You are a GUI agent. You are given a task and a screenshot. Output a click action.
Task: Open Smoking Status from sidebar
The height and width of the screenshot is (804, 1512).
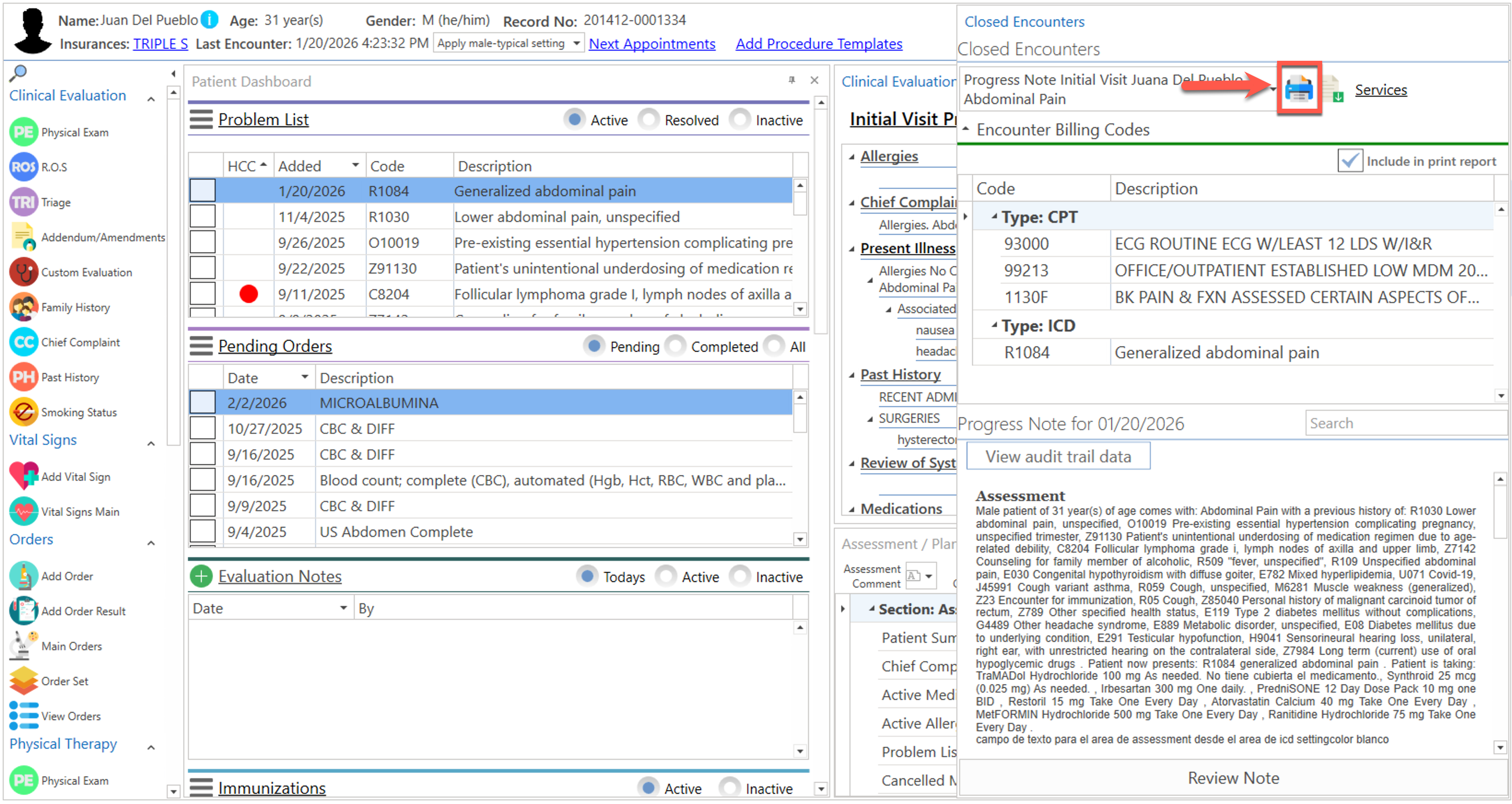click(x=24, y=413)
